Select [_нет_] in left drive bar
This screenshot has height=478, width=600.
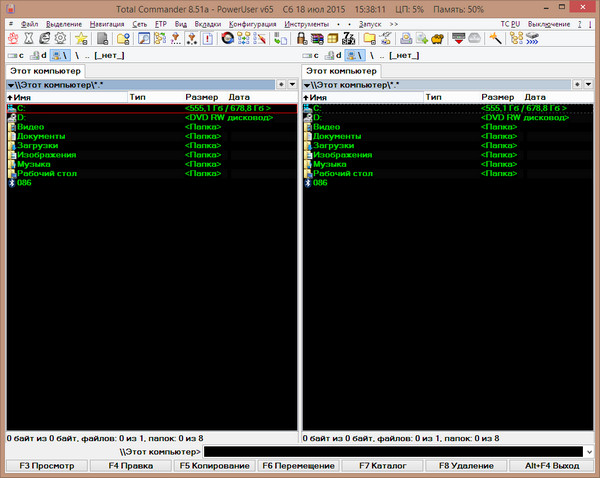pos(110,55)
